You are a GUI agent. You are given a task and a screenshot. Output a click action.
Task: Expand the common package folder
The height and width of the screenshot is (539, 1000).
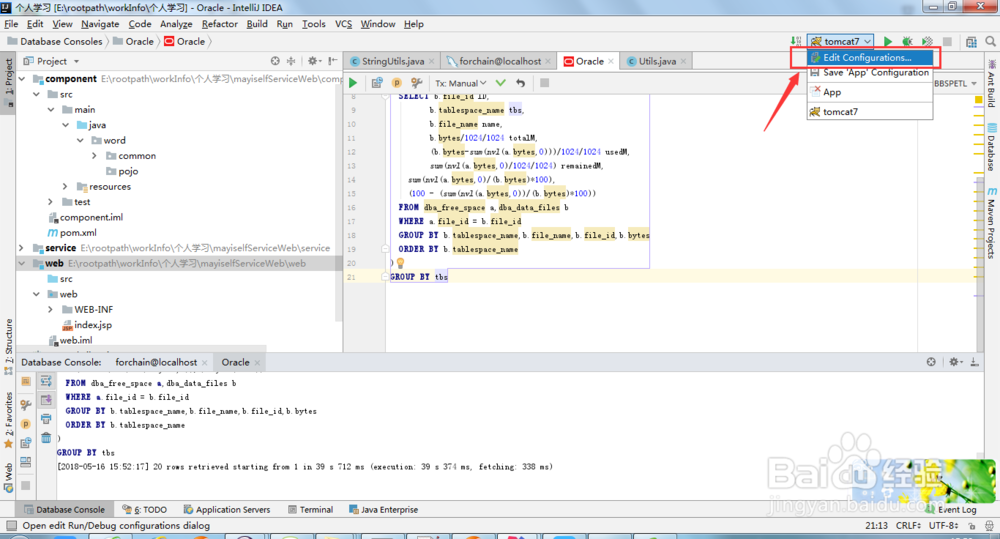pyautogui.click(x=94, y=156)
